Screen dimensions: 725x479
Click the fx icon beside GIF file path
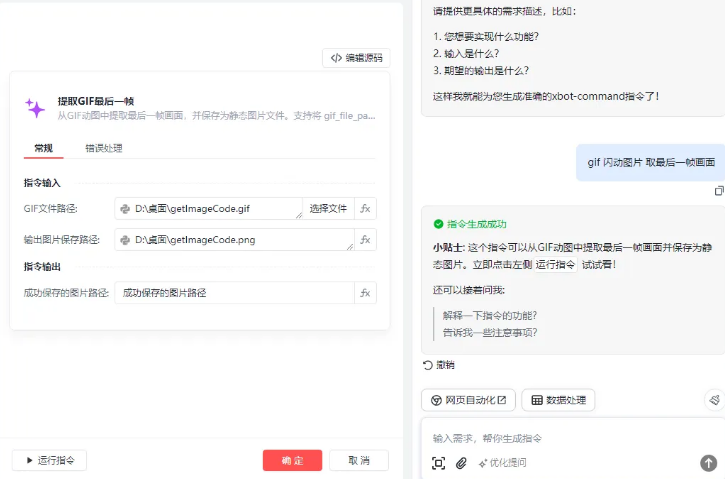coord(365,209)
